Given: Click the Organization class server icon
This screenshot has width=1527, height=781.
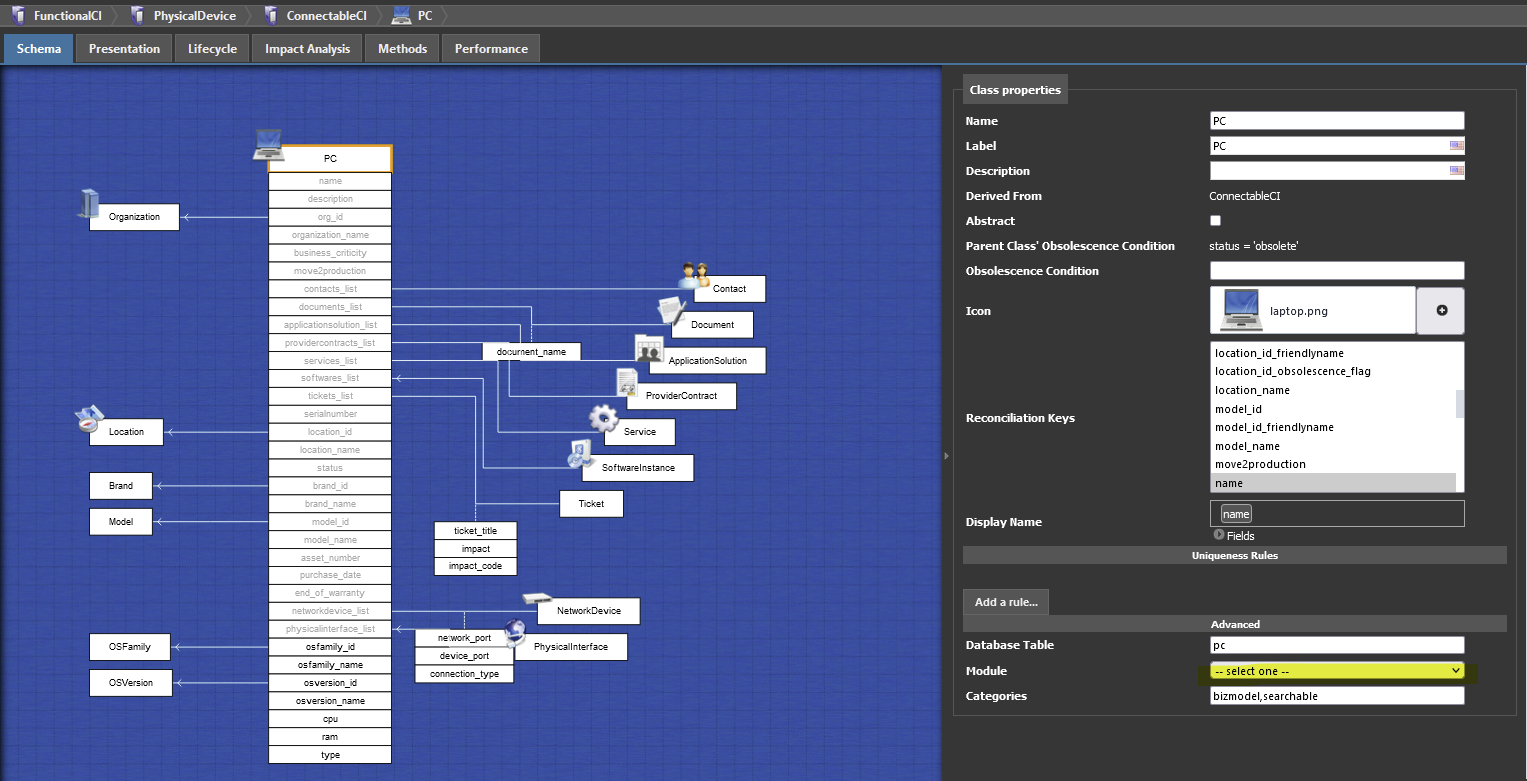Looking at the screenshot, I should 88,203.
